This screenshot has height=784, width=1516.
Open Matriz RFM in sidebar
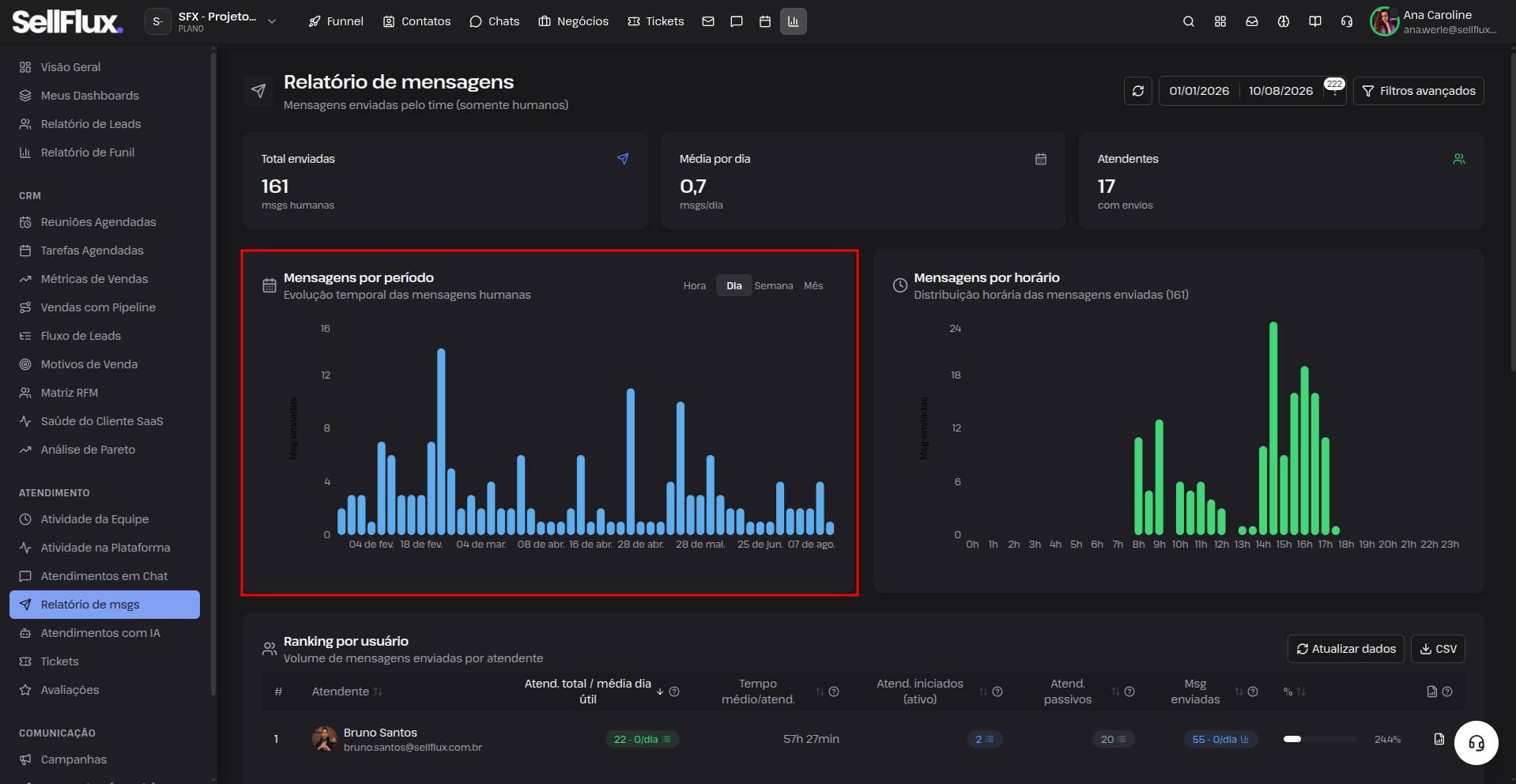pyautogui.click(x=105, y=393)
